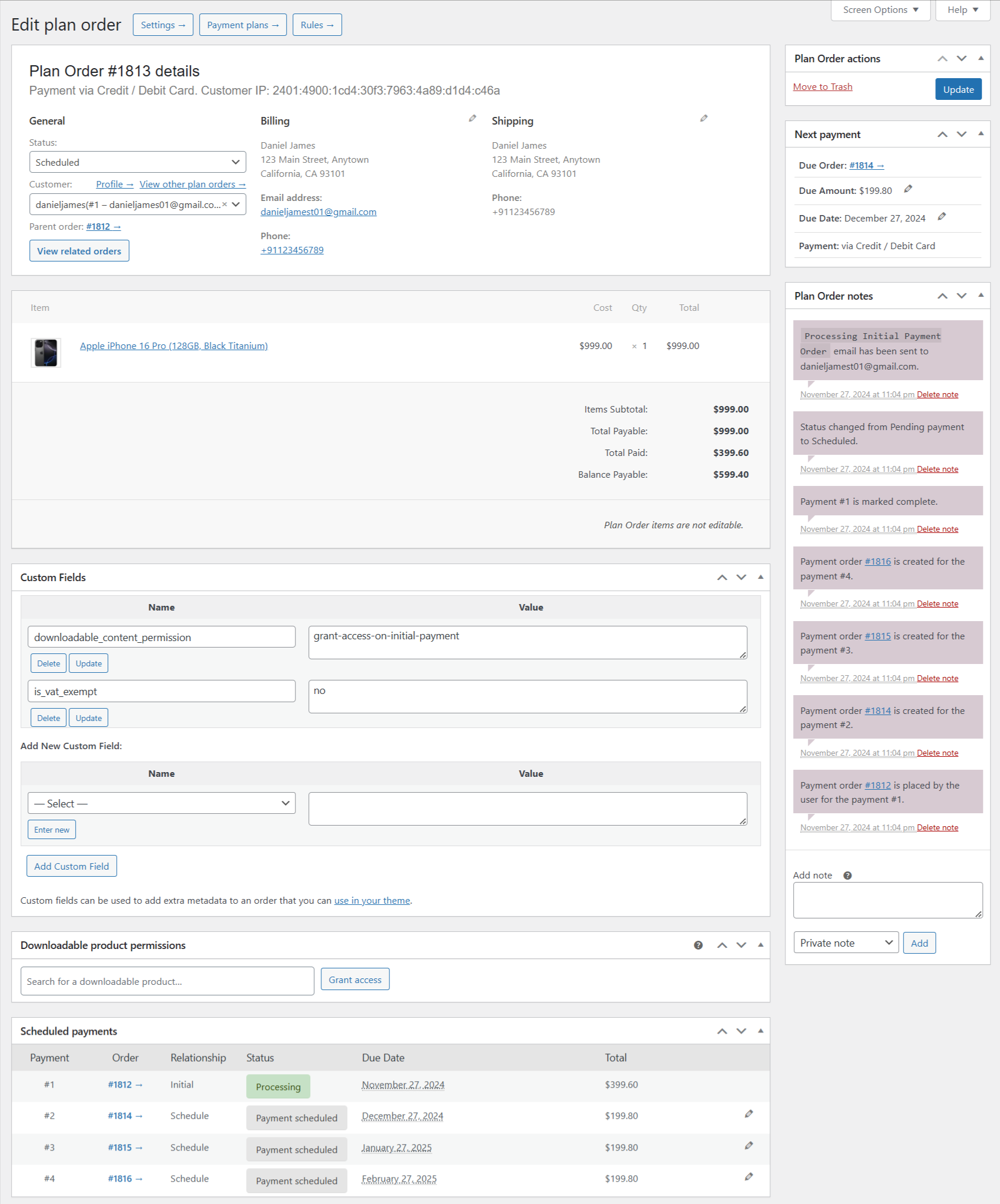Viewport: 1000px width, 1204px height.
Task: Move Next payment panel up
Action: (x=942, y=134)
